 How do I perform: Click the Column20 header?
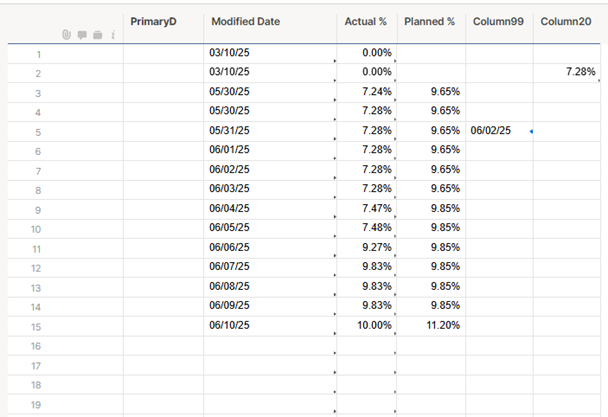pyautogui.click(x=567, y=22)
